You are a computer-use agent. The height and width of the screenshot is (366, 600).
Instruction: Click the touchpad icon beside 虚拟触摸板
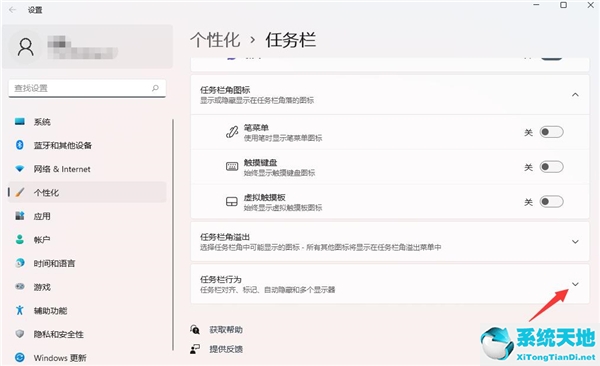[232, 202]
